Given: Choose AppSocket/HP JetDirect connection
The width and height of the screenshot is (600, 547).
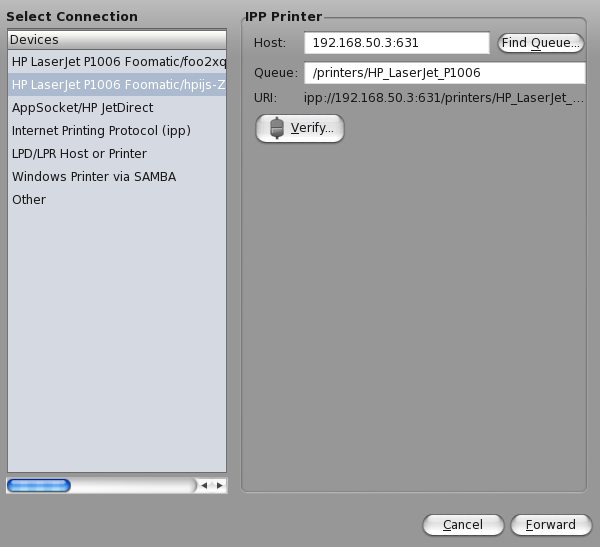Looking at the screenshot, I should (117, 108).
